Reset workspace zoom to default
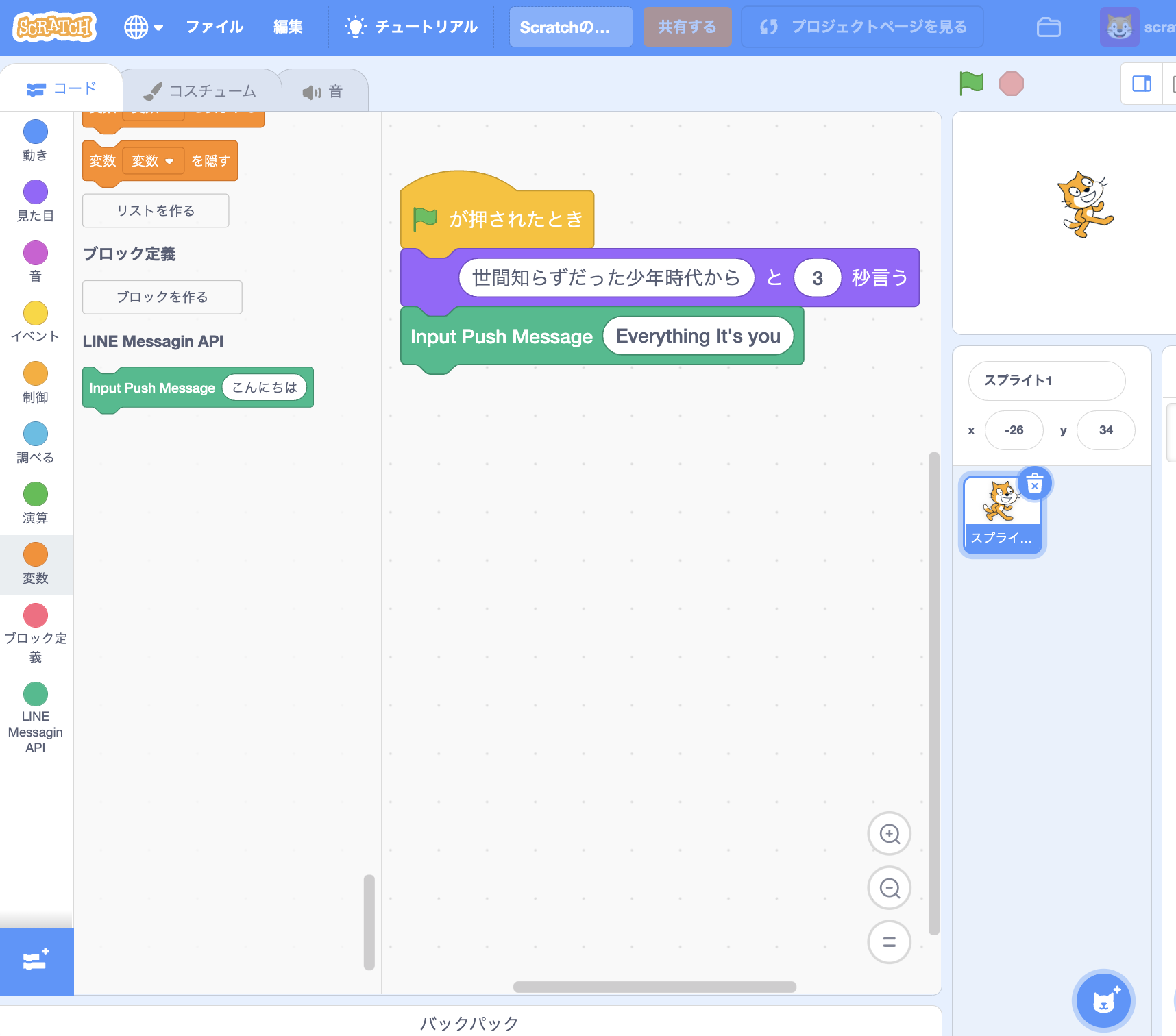This screenshot has width=1176, height=1036. click(890, 942)
